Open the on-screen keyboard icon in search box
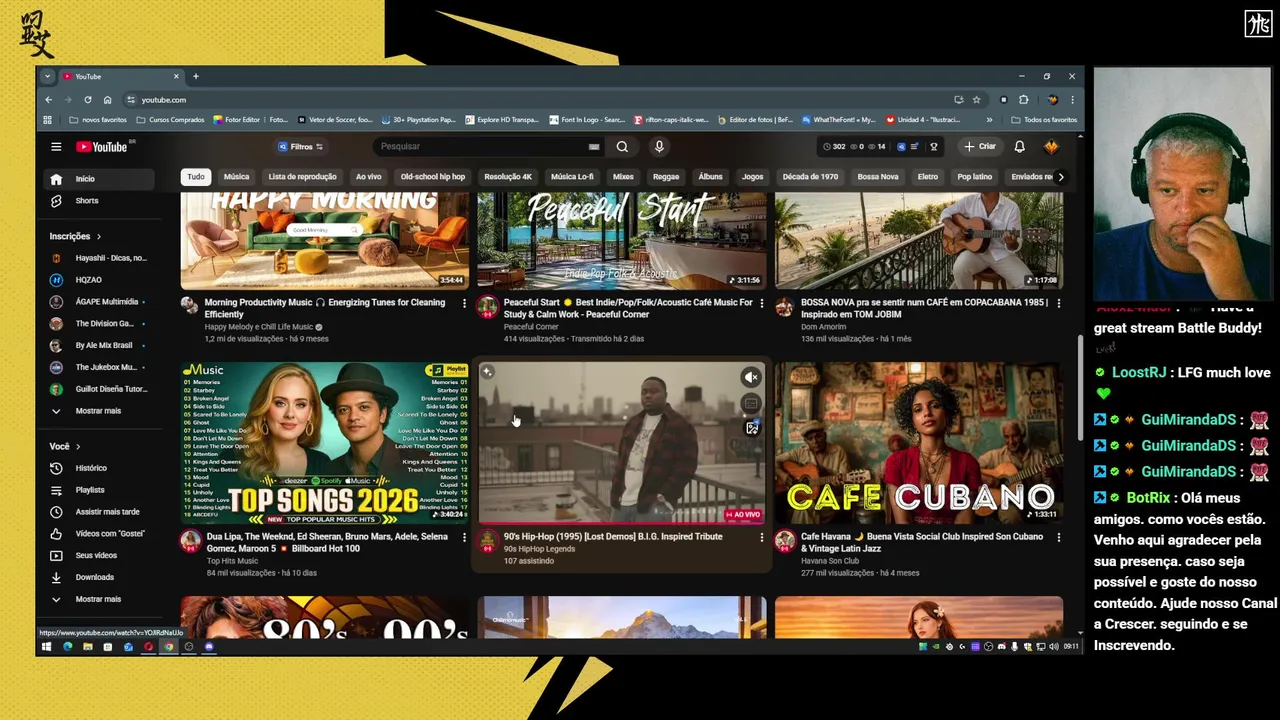The width and height of the screenshot is (1280, 720). click(594, 146)
